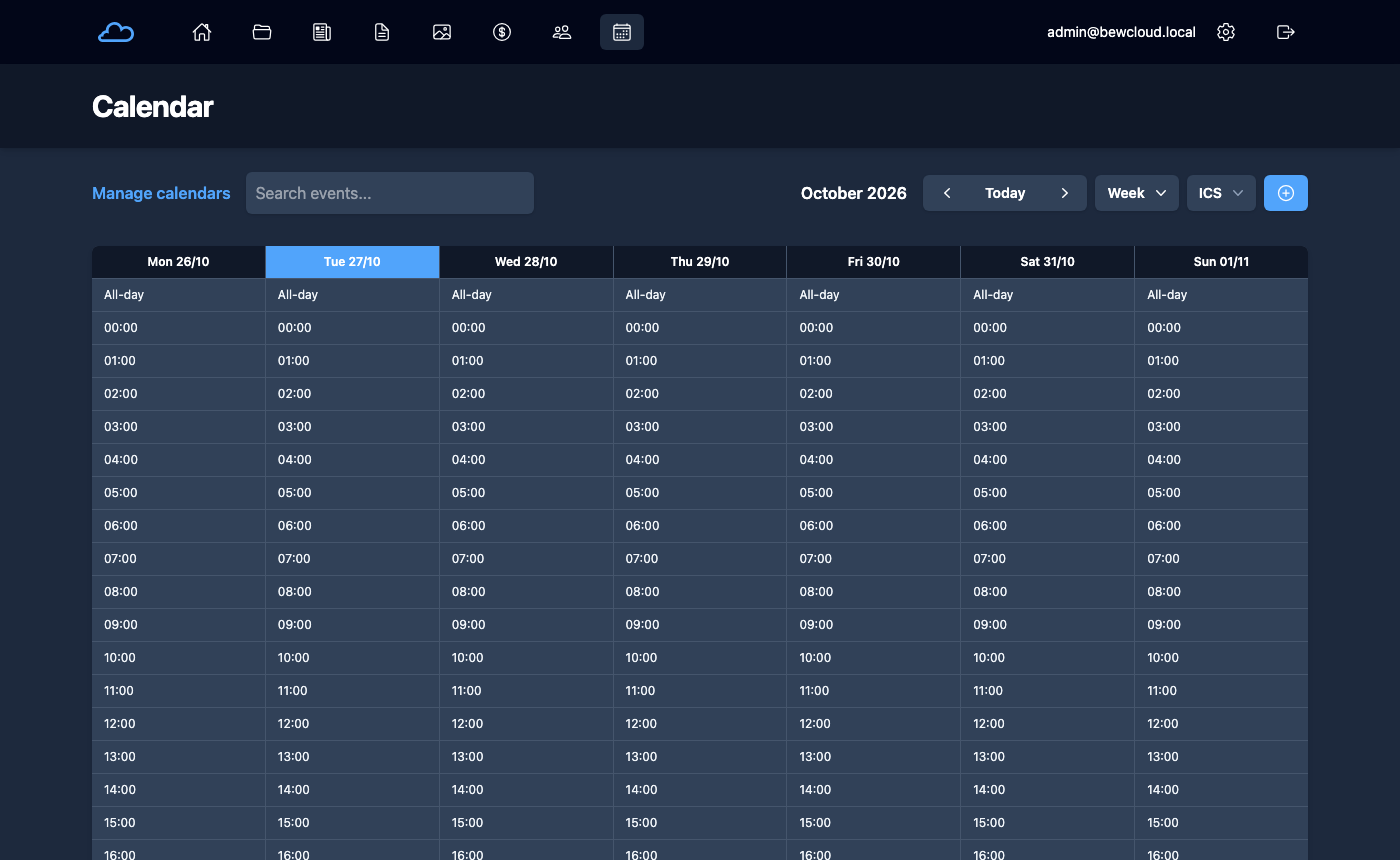Click admin@bewcloud.local account text
The image size is (1400, 860).
point(1121,32)
